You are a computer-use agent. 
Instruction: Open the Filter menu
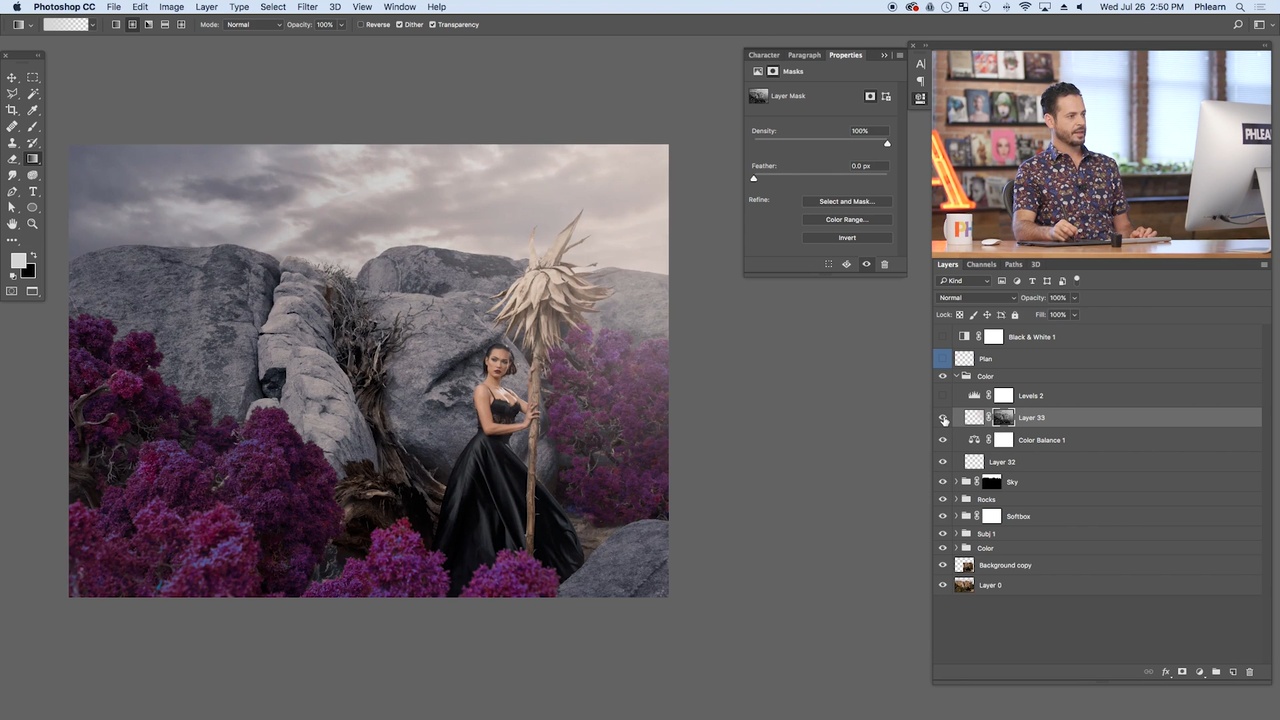coord(307,7)
